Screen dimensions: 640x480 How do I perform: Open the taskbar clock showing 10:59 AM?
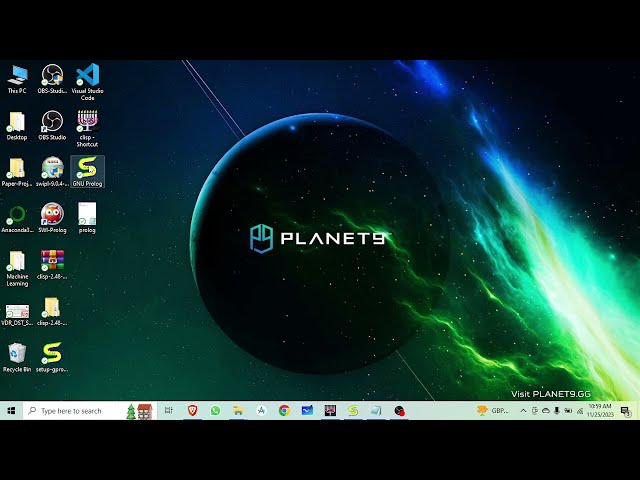600,411
